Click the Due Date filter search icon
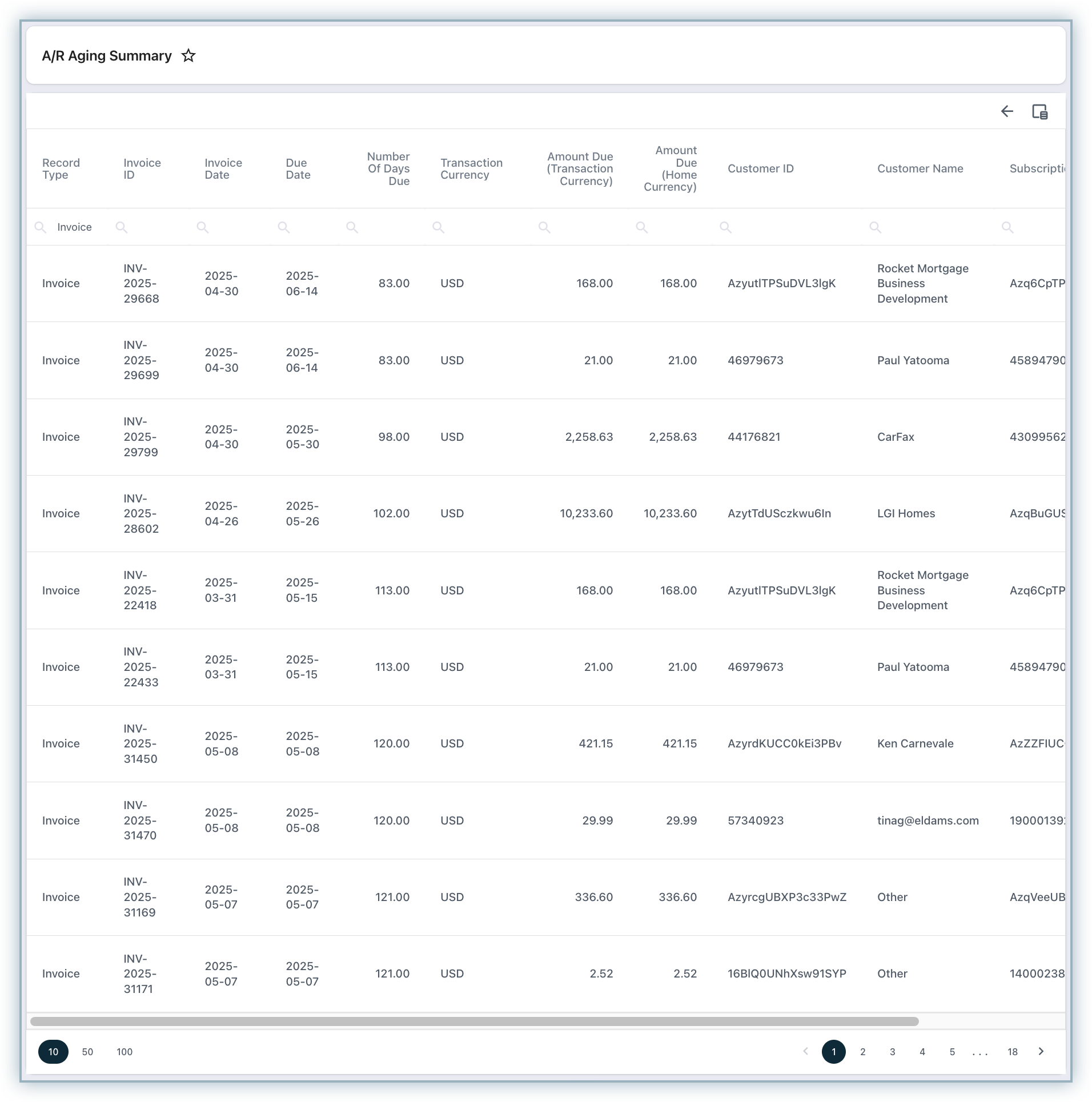 284,227
